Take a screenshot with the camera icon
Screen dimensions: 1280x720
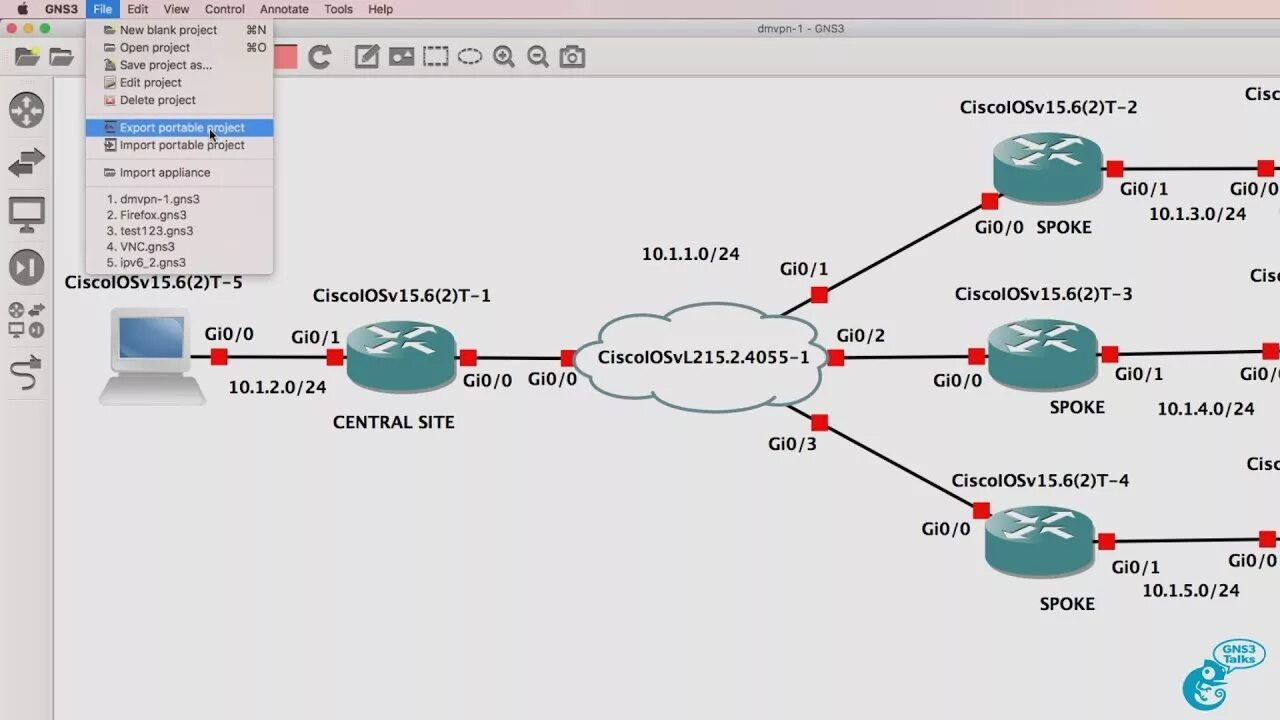[x=572, y=57]
